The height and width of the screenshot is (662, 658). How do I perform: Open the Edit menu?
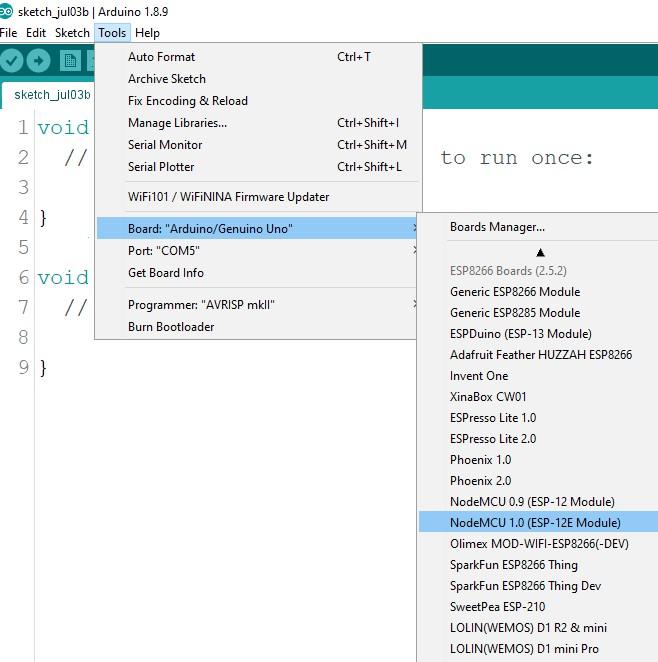coord(36,33)
